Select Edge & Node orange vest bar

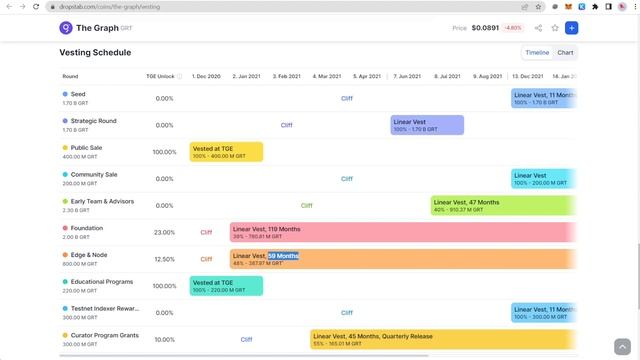[403, 259]
